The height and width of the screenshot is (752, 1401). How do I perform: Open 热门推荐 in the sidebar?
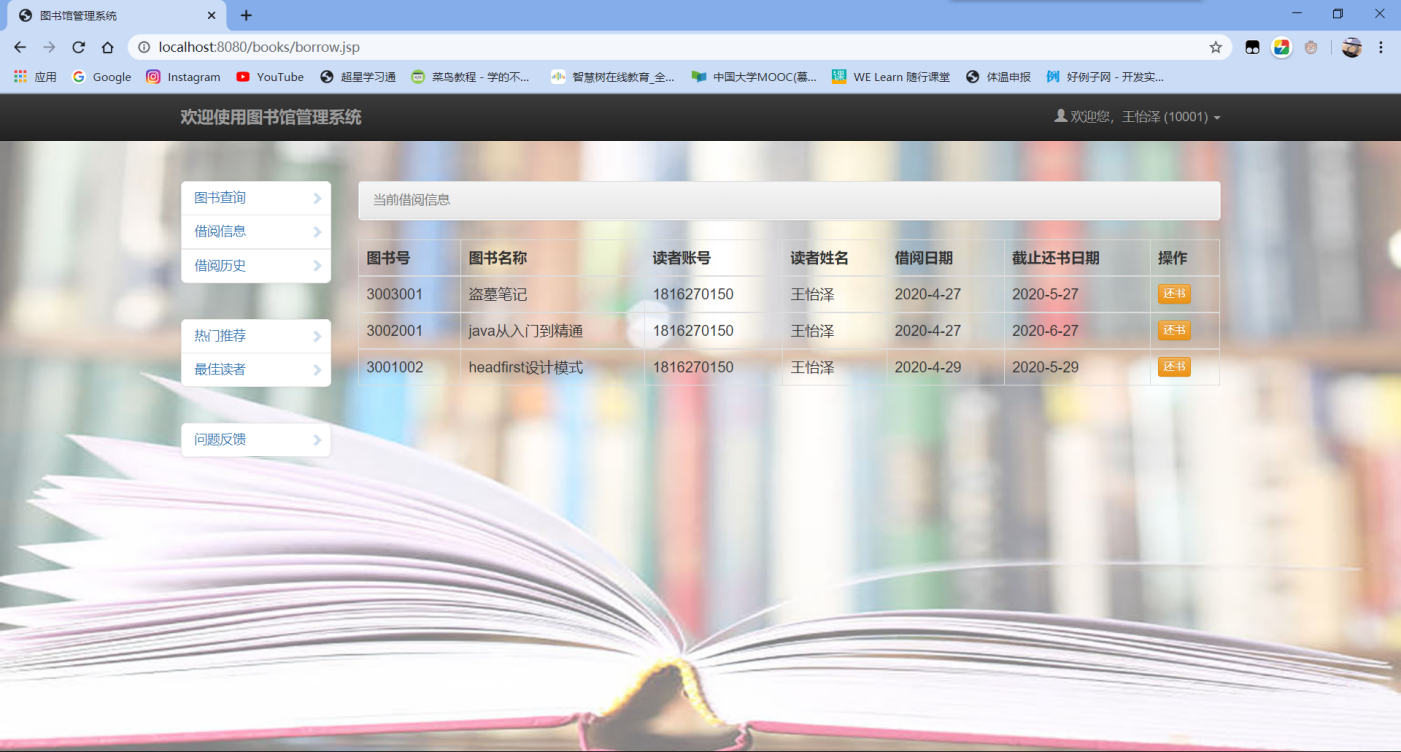tap(256, 336)
